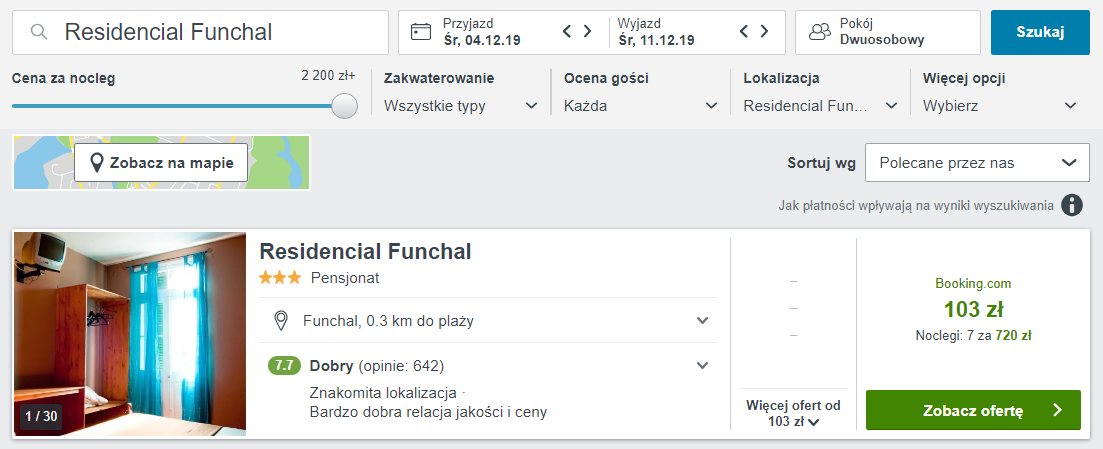Screen dimensions: 1103x449
Task: Click the Zobacz ofertę button
Action: 972,410
